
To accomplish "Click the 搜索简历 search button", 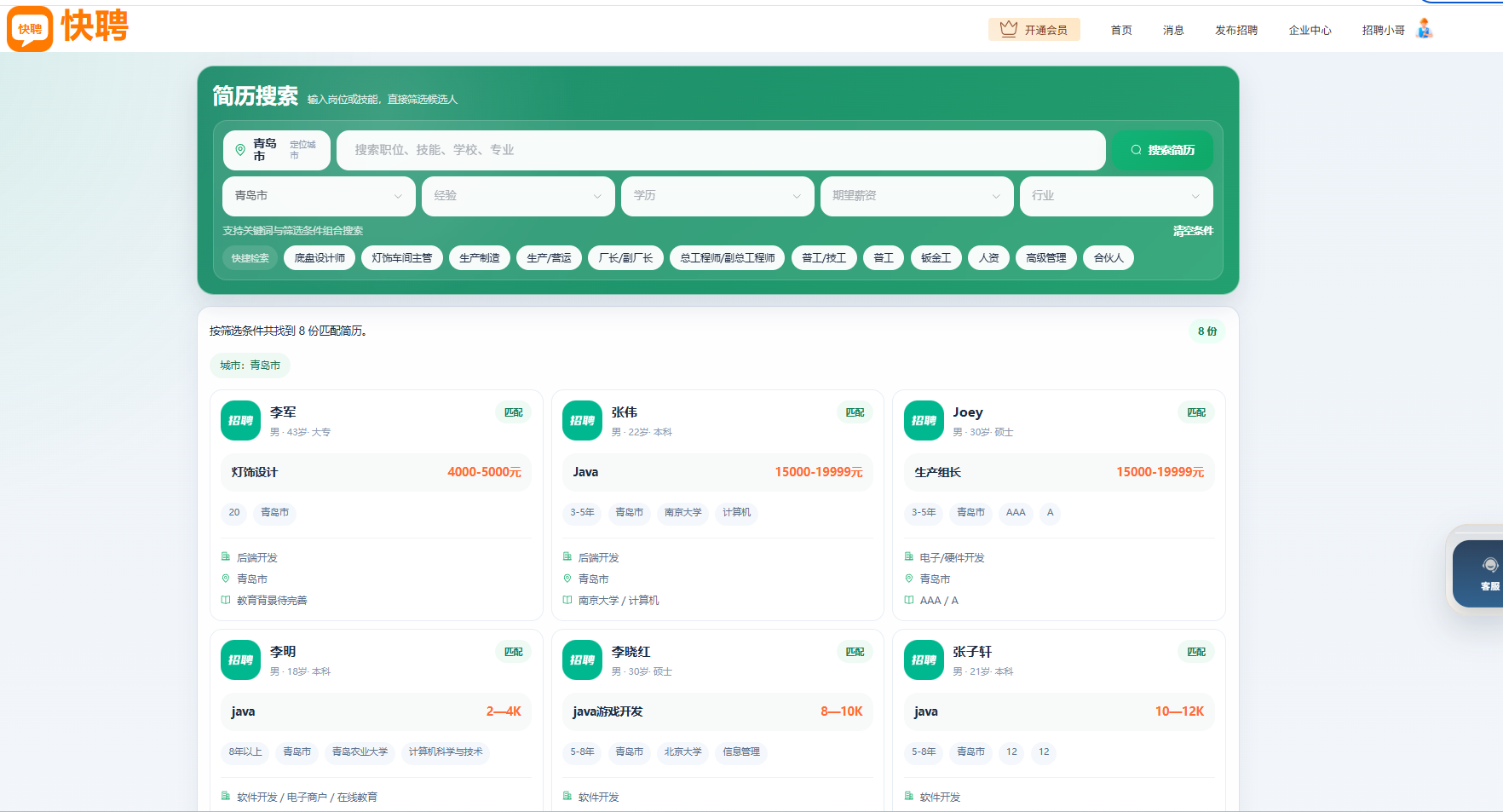I will 1163,150.
